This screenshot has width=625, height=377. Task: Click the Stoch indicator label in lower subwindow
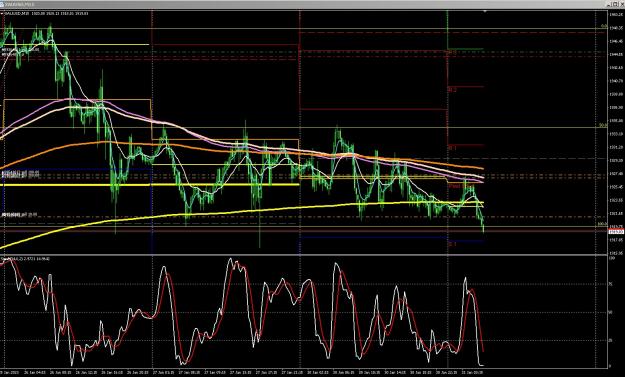click(x=26, y=259)
